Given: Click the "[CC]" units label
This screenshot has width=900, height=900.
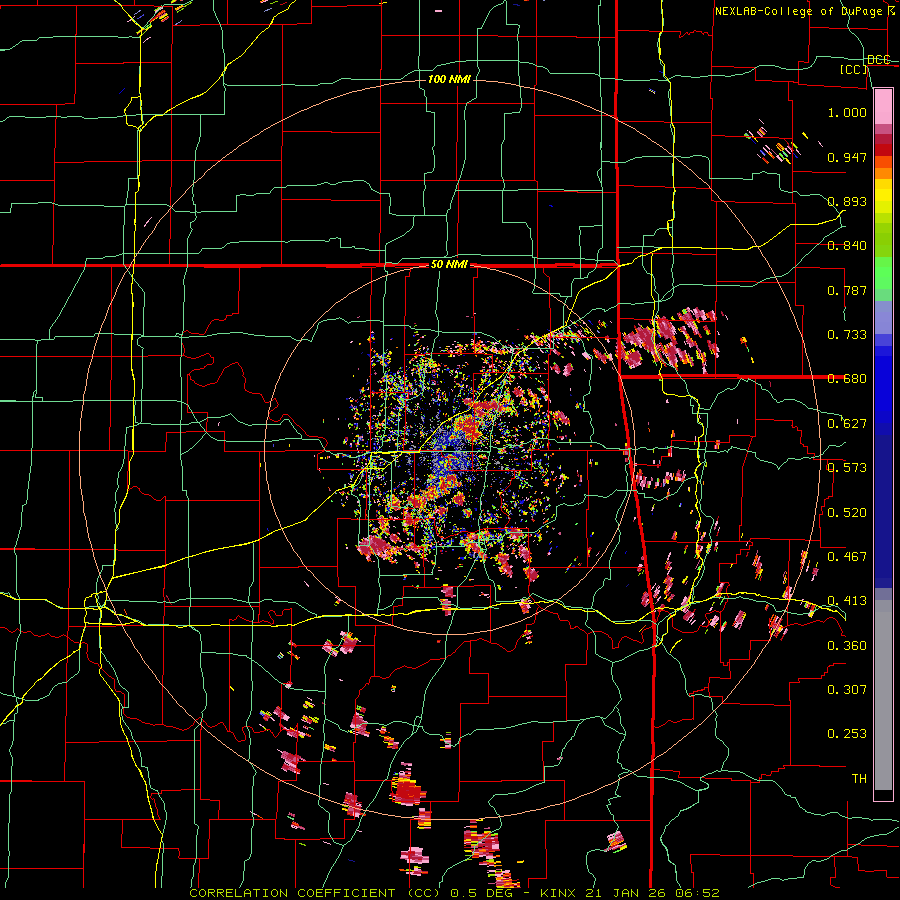Looking at the screenshot, I should tap(854, 69).
